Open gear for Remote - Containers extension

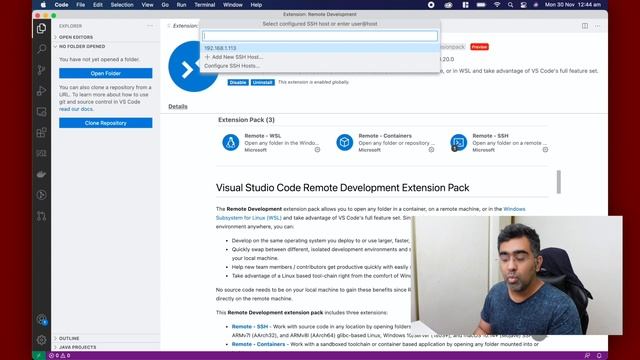click(431, 150)
